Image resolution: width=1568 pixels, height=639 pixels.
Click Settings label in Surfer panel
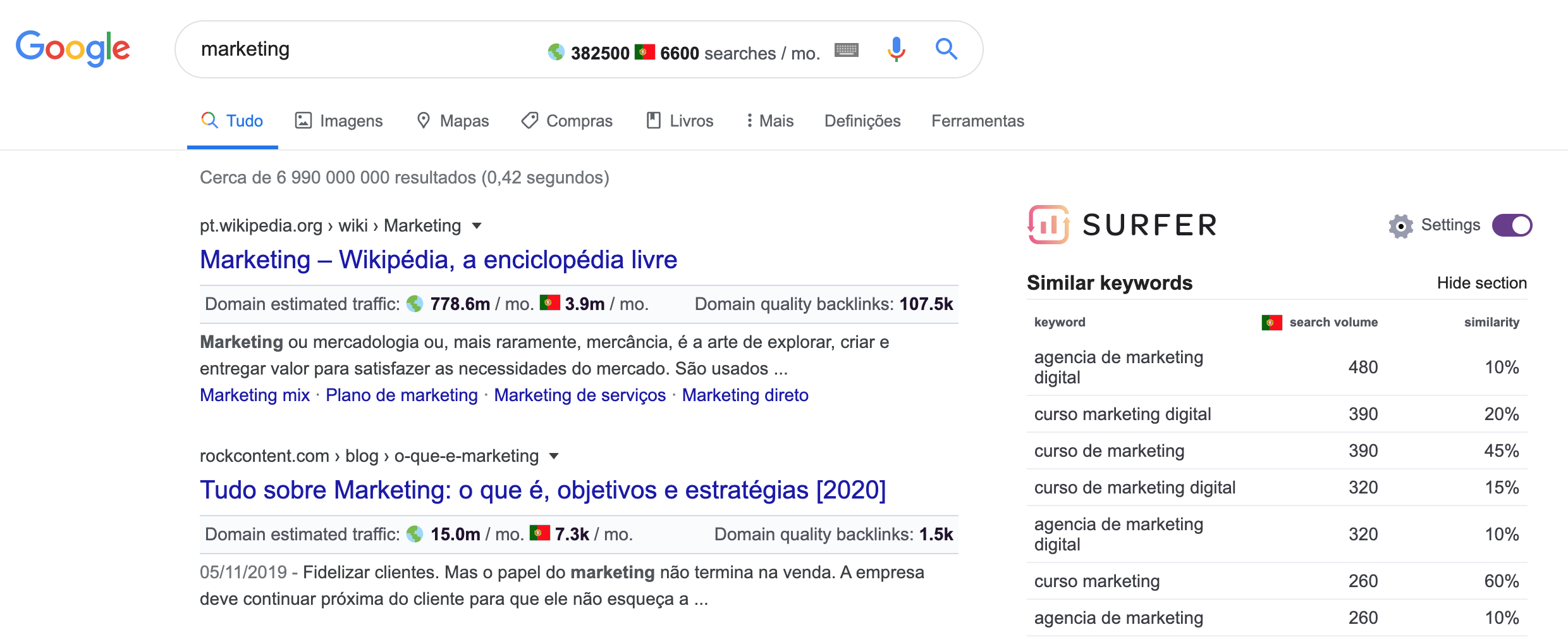tap(1450, 225)
